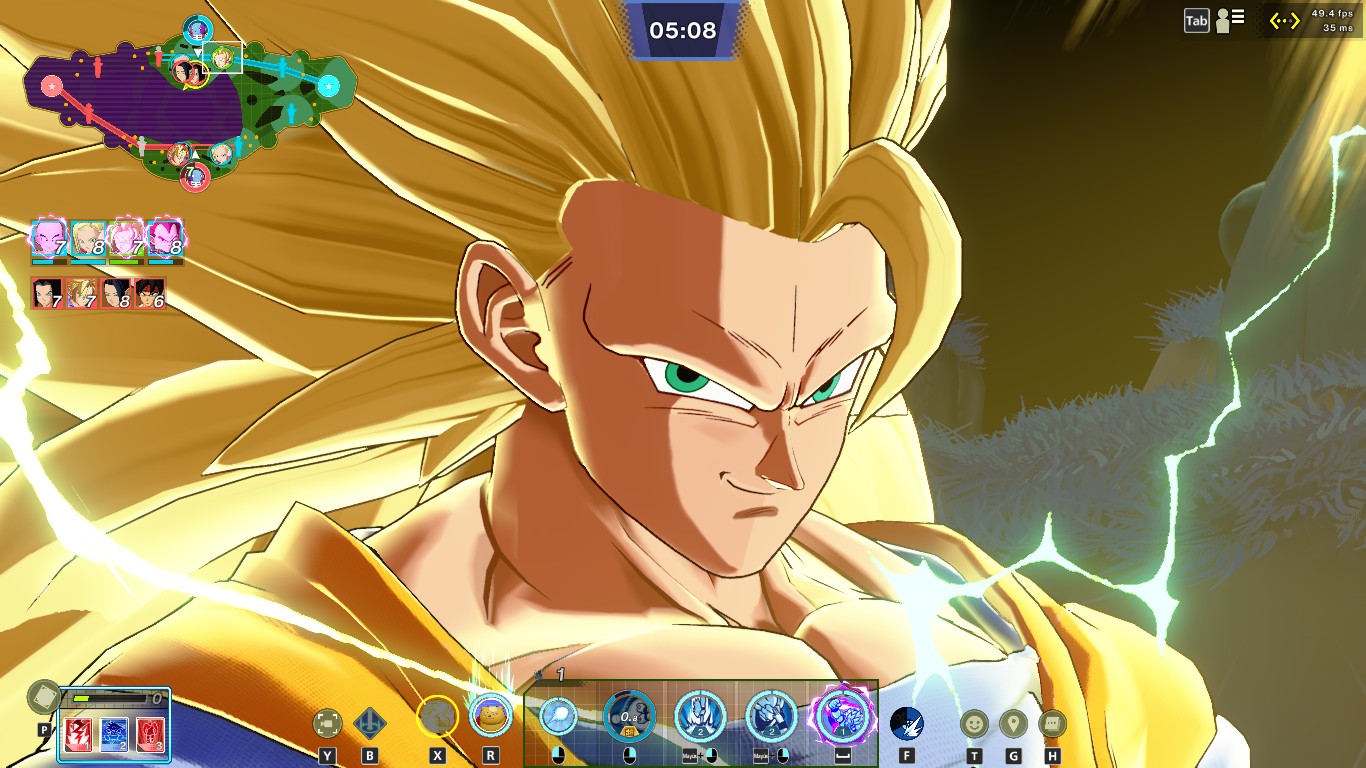Viewport: 1366px width, 768px height.
Task: Activate the energy ball attack skill icon
Action: [x=558, y=716]
